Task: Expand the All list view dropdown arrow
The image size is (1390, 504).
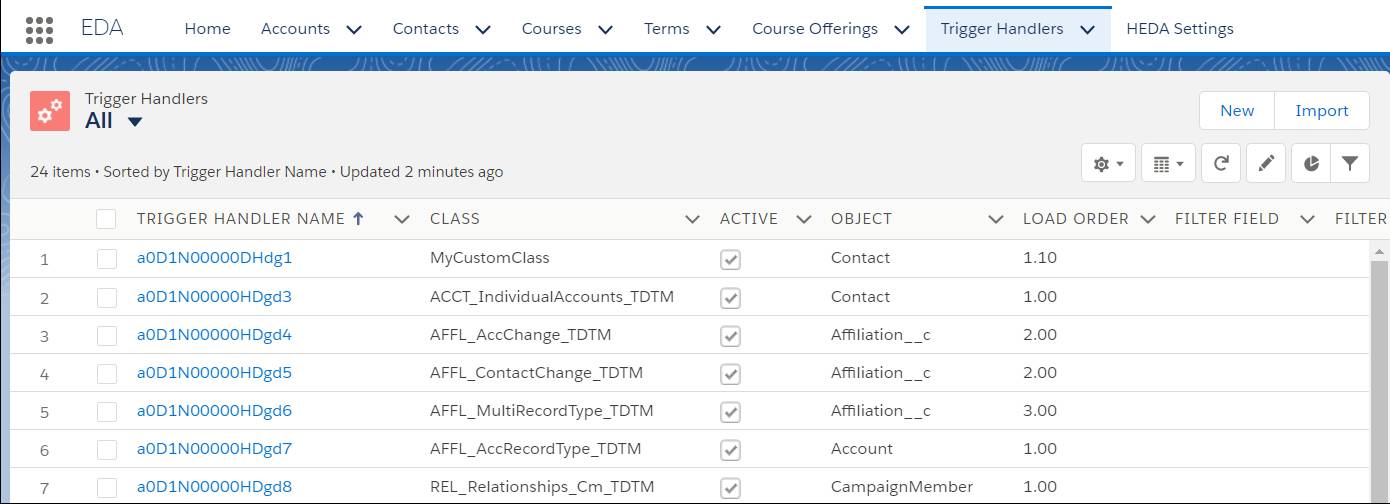Action: tap(135, 122)
